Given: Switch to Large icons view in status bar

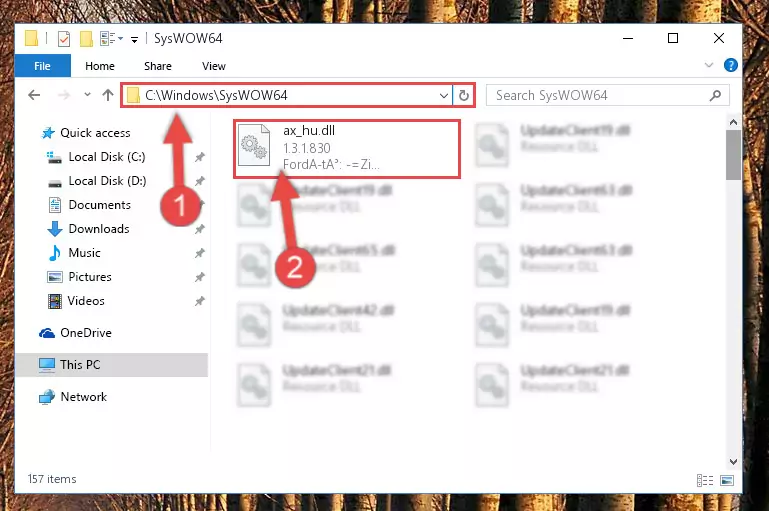Looking at the screenshot, I should click(727, 481).
